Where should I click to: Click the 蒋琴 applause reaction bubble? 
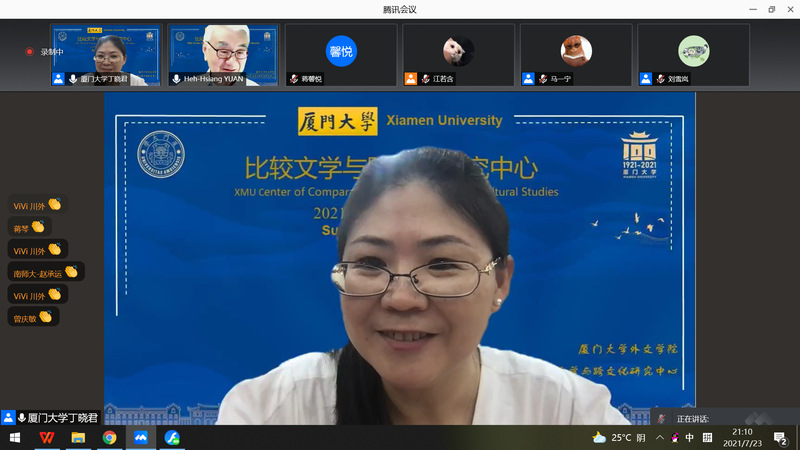[x=29, y=227]
